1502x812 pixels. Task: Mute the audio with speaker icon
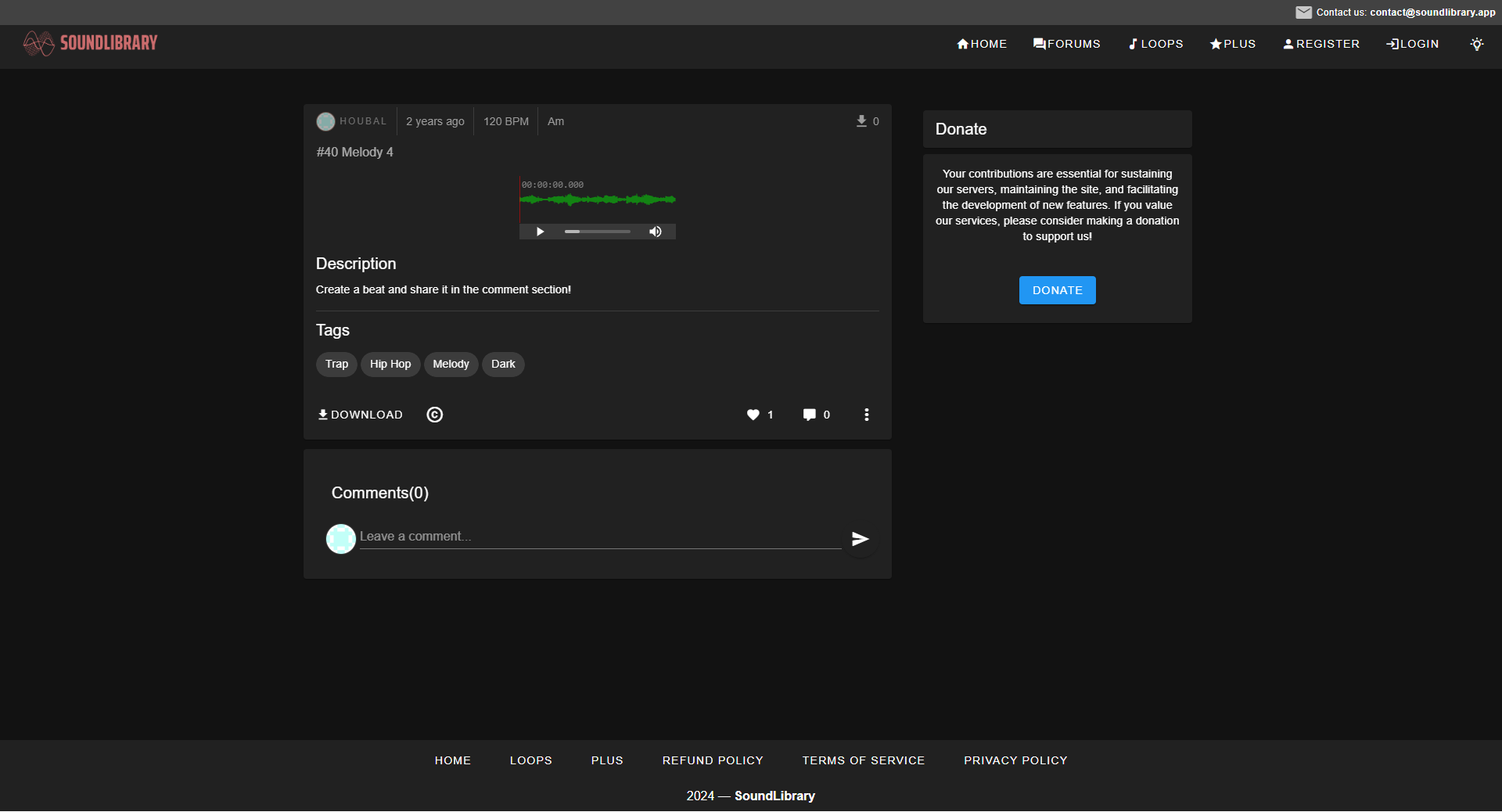[x=656, y=232]
